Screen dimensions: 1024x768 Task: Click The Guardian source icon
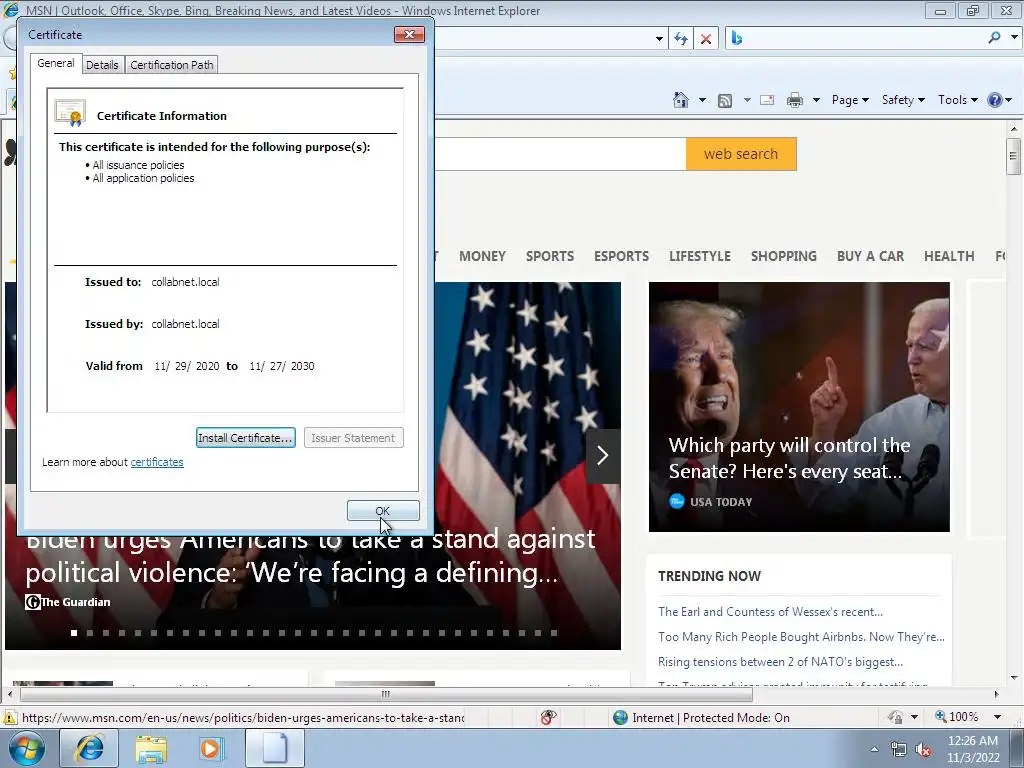pyautogui.click(x=33, y=601)
